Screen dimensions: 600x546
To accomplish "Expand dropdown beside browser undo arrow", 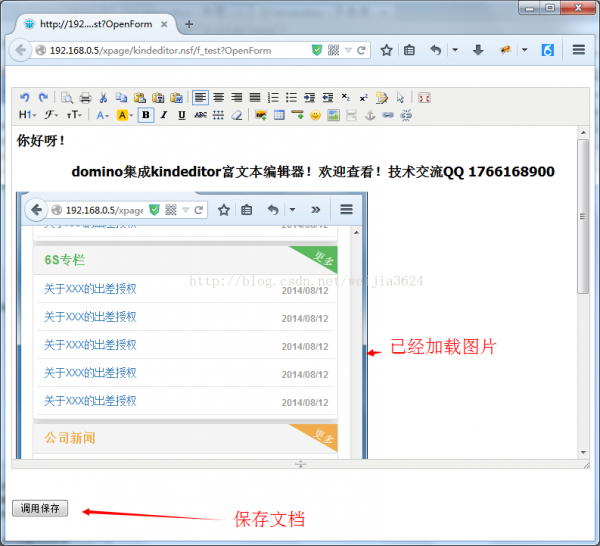I will point(455,50).
